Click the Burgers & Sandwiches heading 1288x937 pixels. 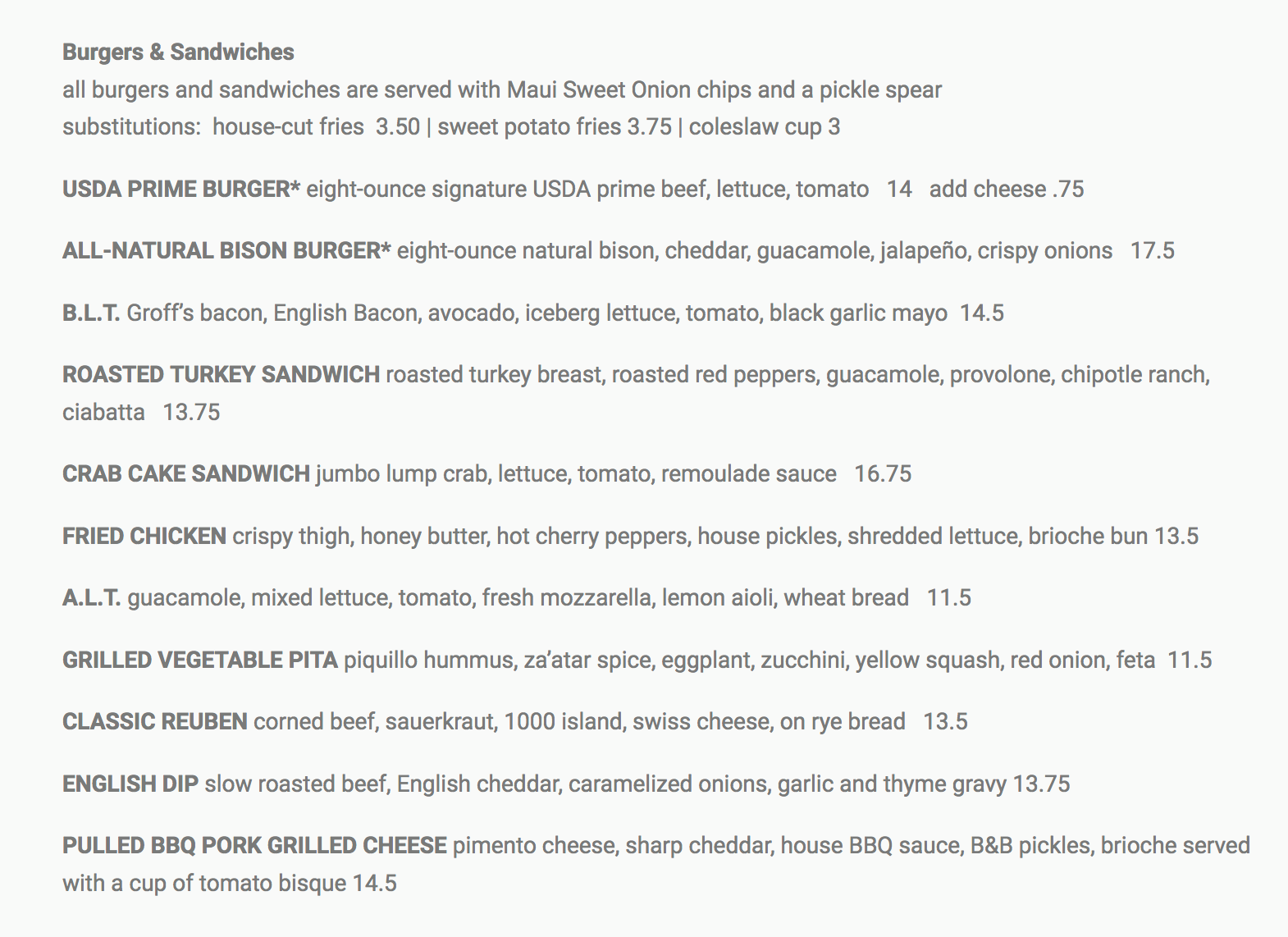coord(178,53)
